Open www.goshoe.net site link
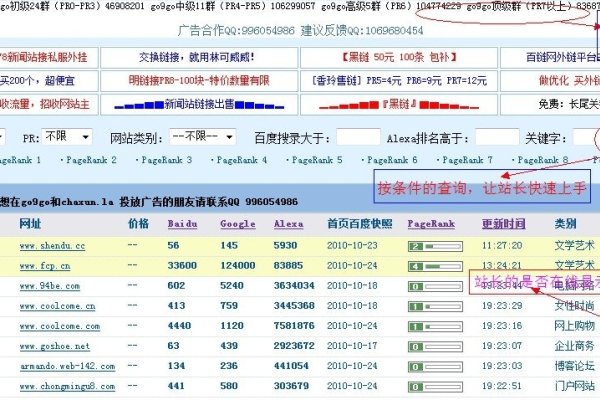The width and height of the screenshot is (600, 400). tap(55, 346)
